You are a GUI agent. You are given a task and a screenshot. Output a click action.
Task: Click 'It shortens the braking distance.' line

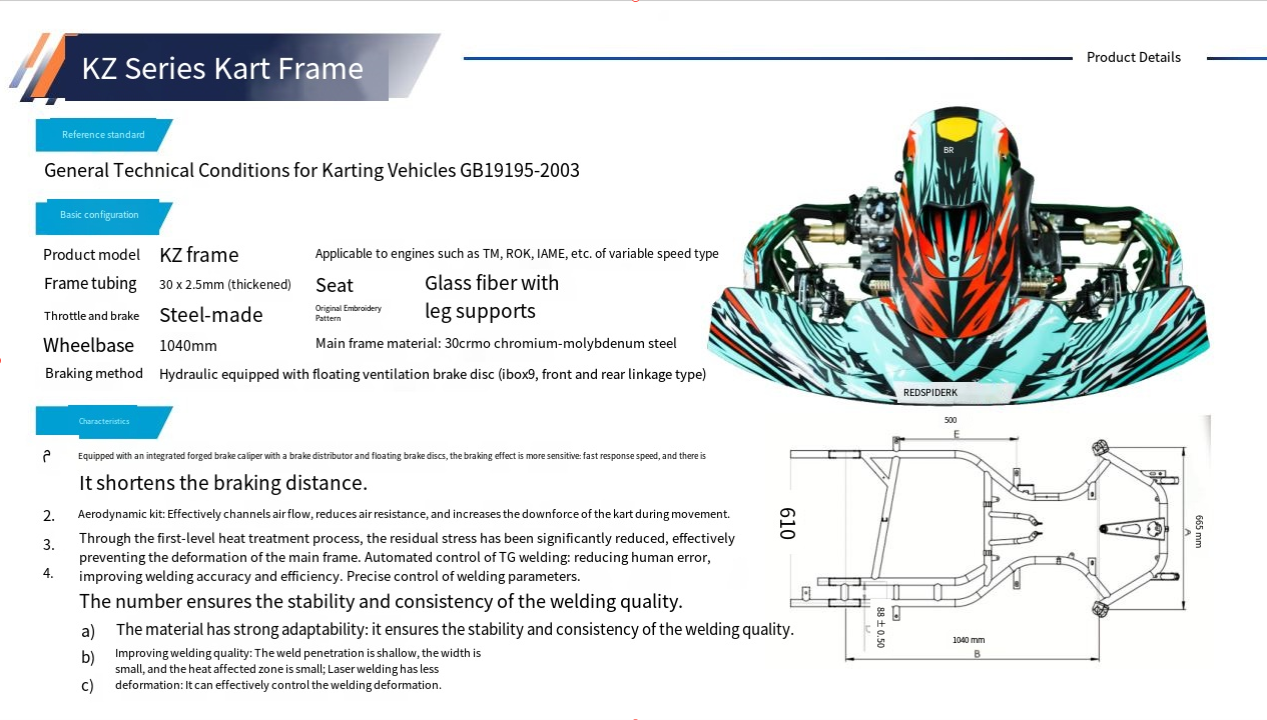223,483
